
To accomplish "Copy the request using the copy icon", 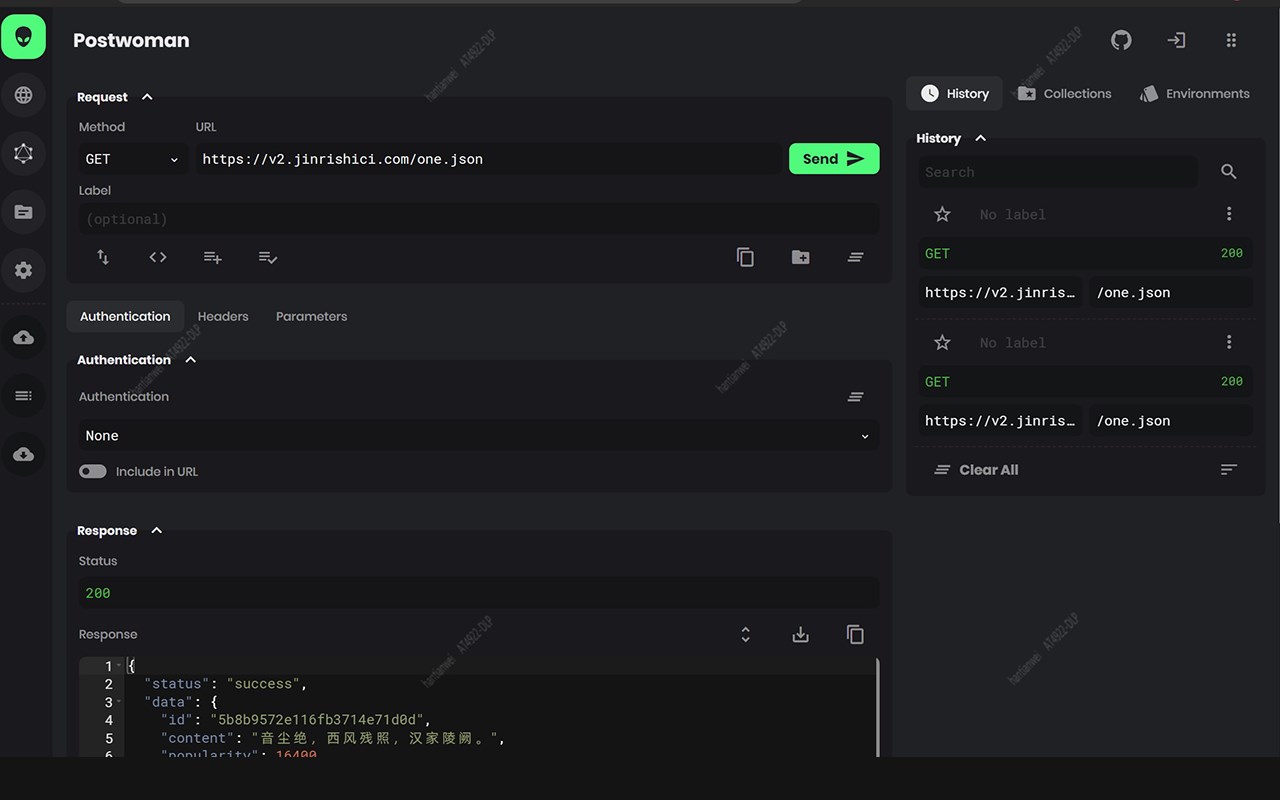I will click(745, 257).
